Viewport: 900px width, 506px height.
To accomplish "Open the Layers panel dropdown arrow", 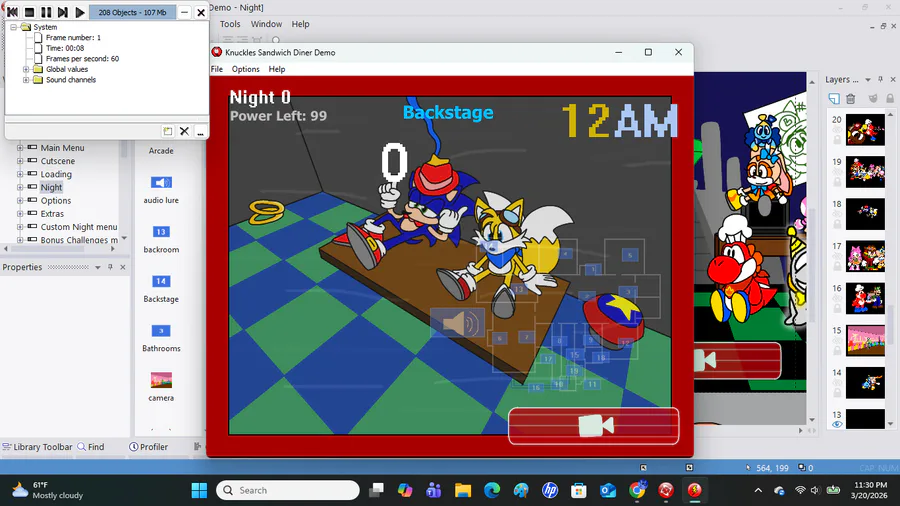I will pyautogui.click(x=868, y=80).
